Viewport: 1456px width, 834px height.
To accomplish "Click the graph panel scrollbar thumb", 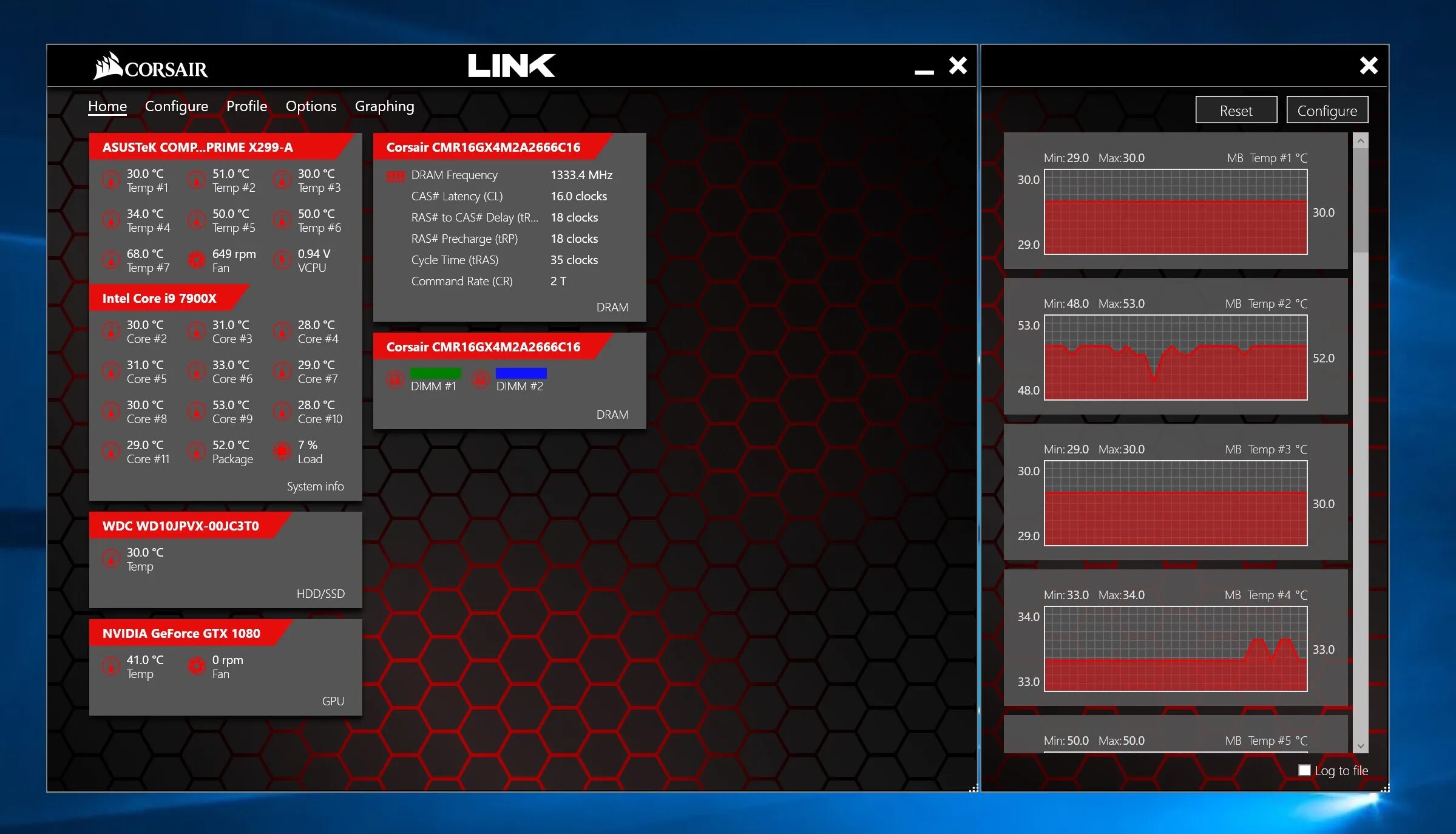I will click(x=1361, y=200).
